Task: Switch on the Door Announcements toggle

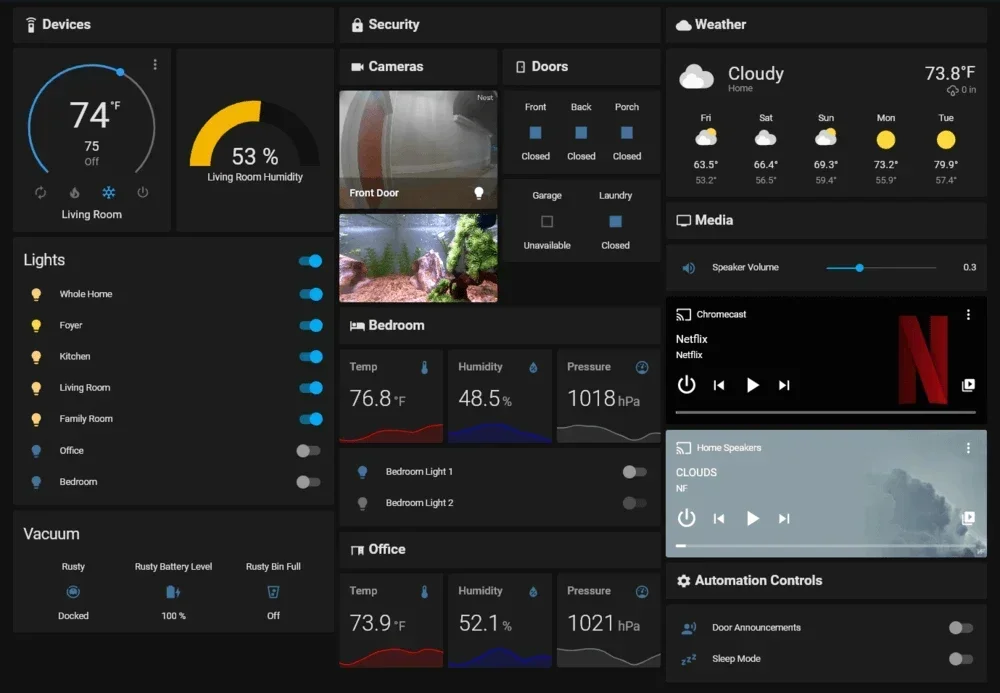Action: click(x=960, y=628)
